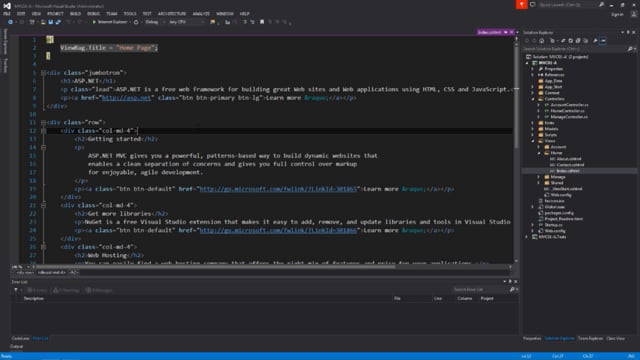Click the LinkId=301865 Microsoft link on line 19
The height and width of the screenshot is (360, 640).
[278, 189]
